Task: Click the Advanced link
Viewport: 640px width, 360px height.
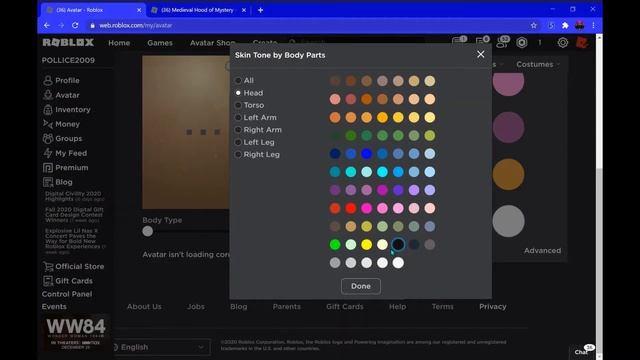Action: (x=542, y=251)
